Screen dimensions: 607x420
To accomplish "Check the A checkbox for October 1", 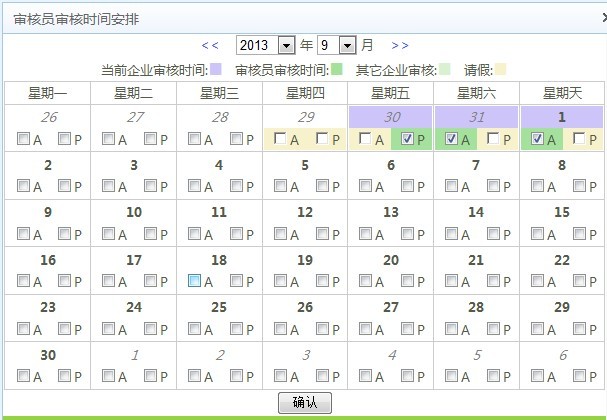I will pos(108,375).
